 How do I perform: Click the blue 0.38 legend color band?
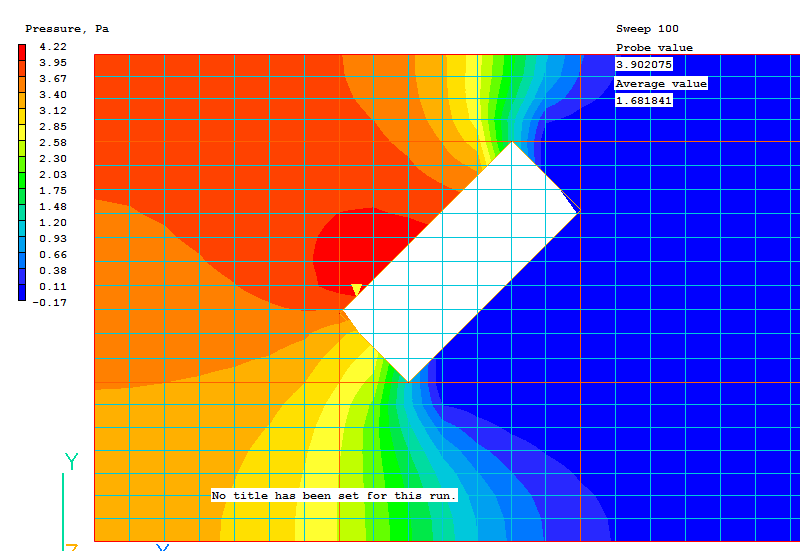click(23, 271)
